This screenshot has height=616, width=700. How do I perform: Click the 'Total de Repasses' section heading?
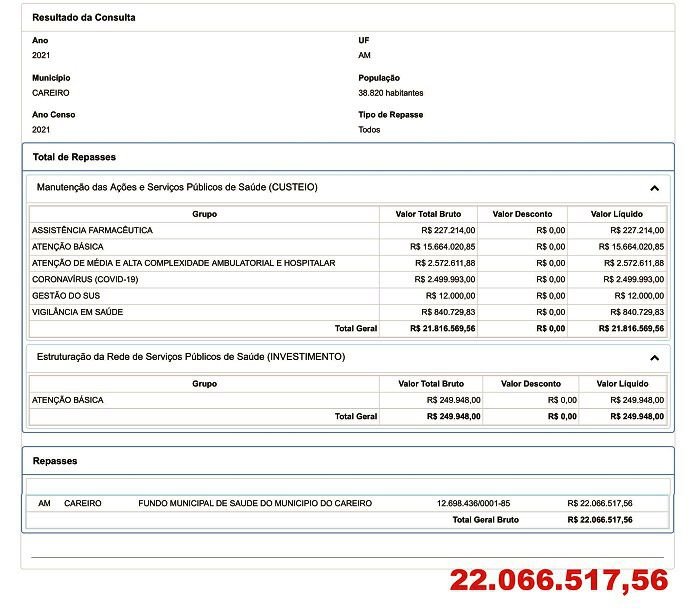click(x=74, y=157)
